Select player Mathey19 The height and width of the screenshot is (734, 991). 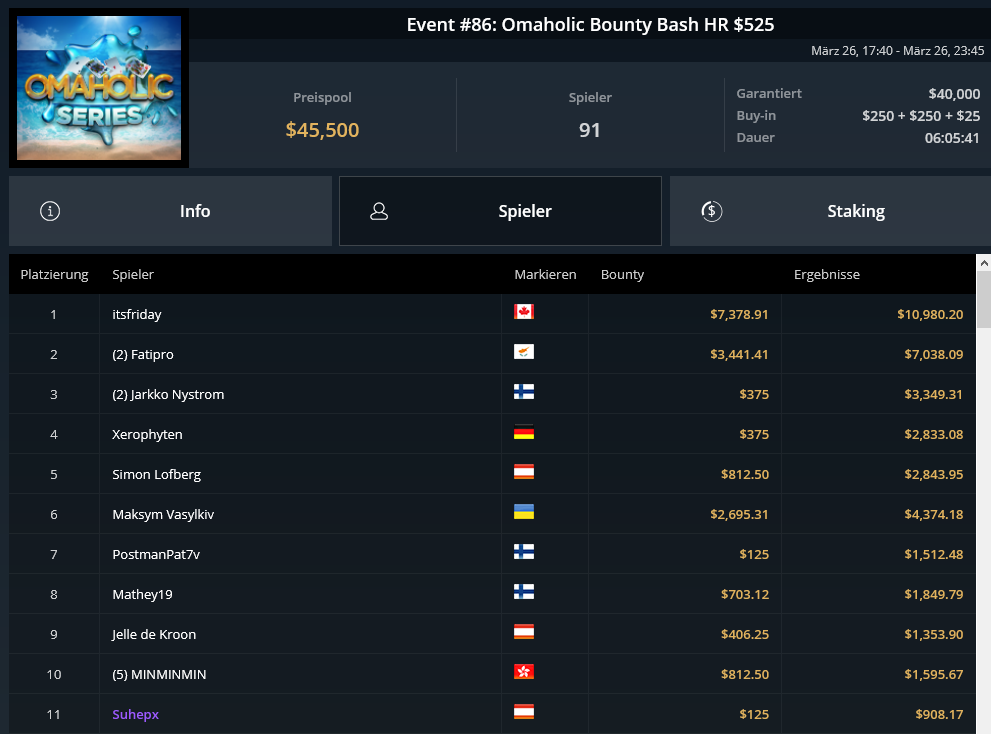(142, 594)
